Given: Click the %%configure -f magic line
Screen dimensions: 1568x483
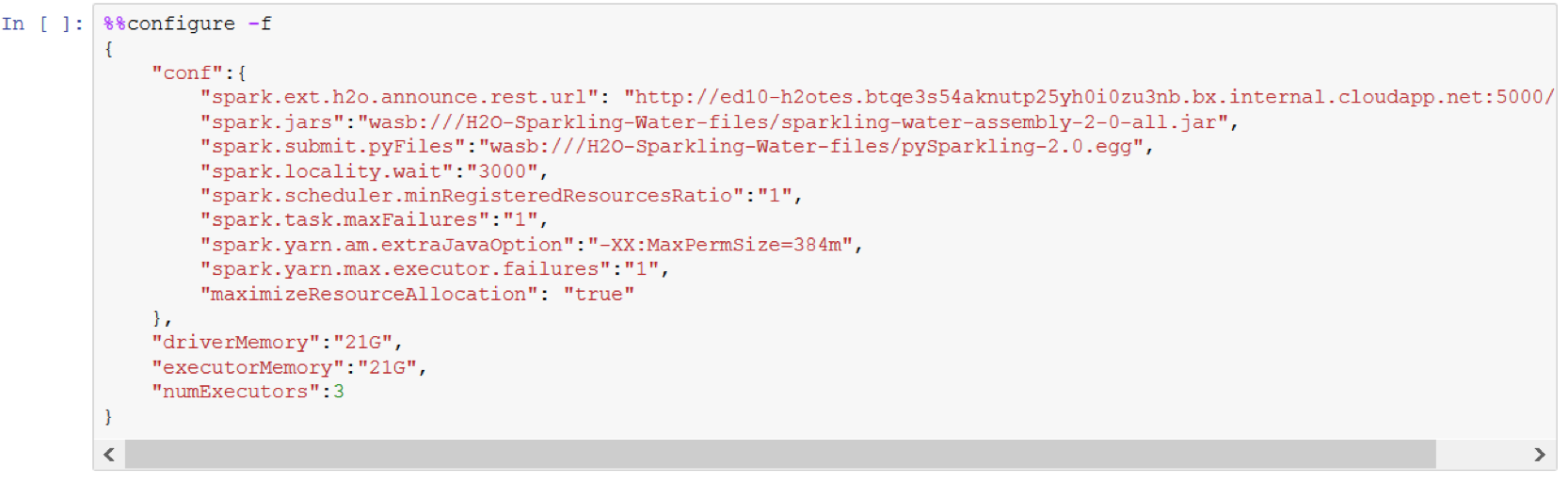Looking at the screenshot, I should pyautogui.click(x=187, y=24).
